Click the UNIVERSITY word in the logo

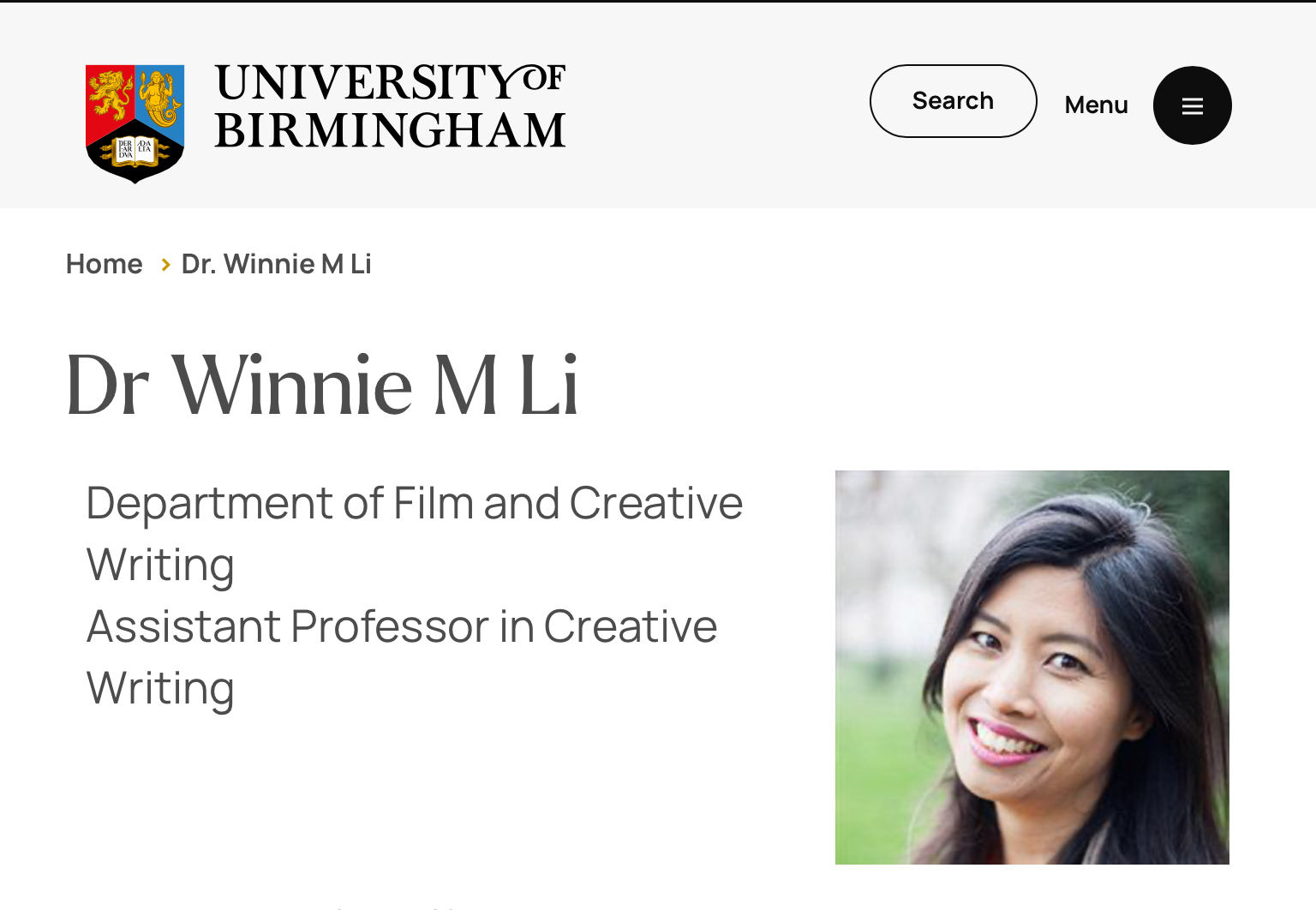pos(368,83)
